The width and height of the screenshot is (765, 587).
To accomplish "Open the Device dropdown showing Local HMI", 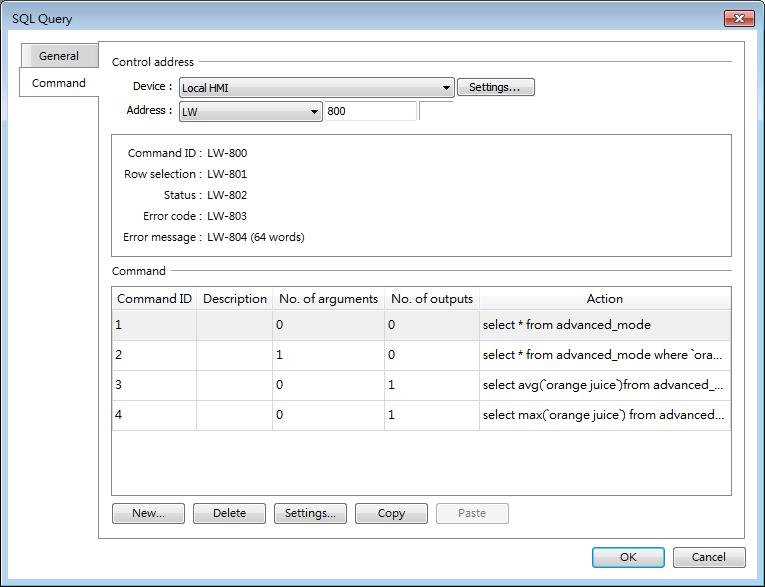I will tap(317, 88).
